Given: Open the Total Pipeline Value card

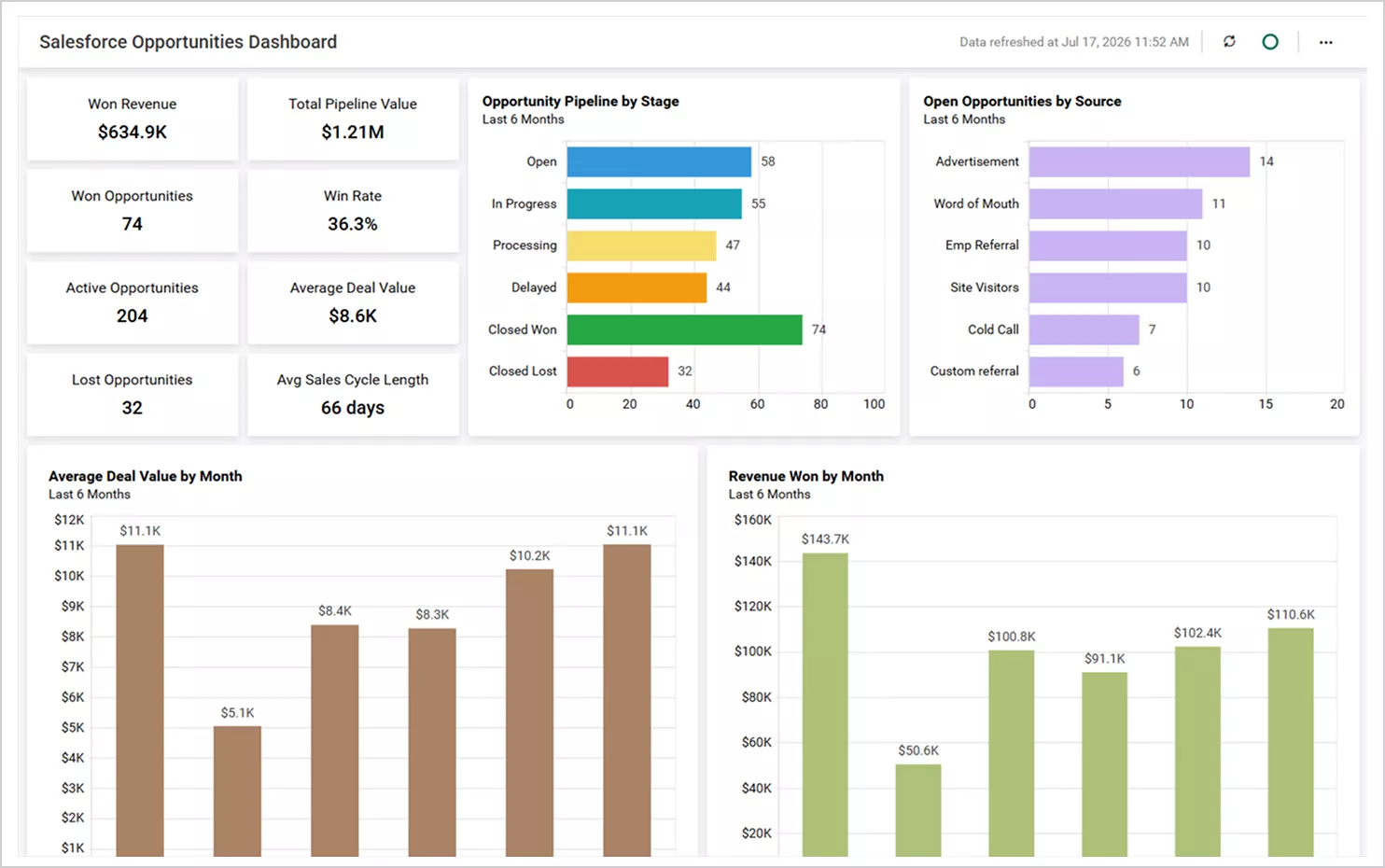Looking at the screenshot, I should (353, 119).
